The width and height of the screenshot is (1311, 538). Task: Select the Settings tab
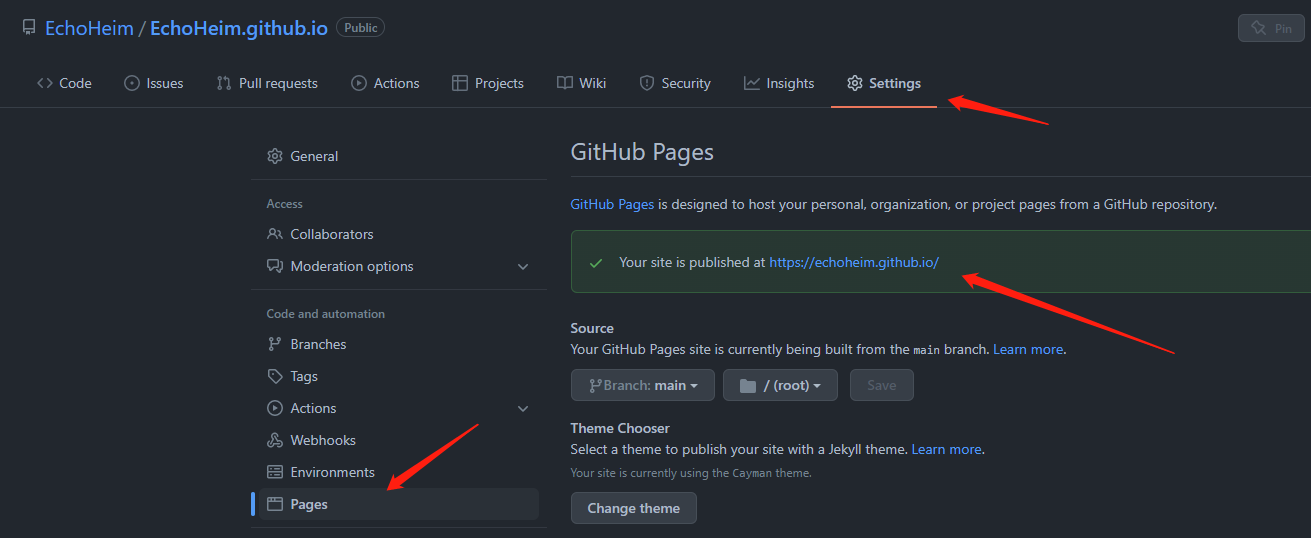884,83
